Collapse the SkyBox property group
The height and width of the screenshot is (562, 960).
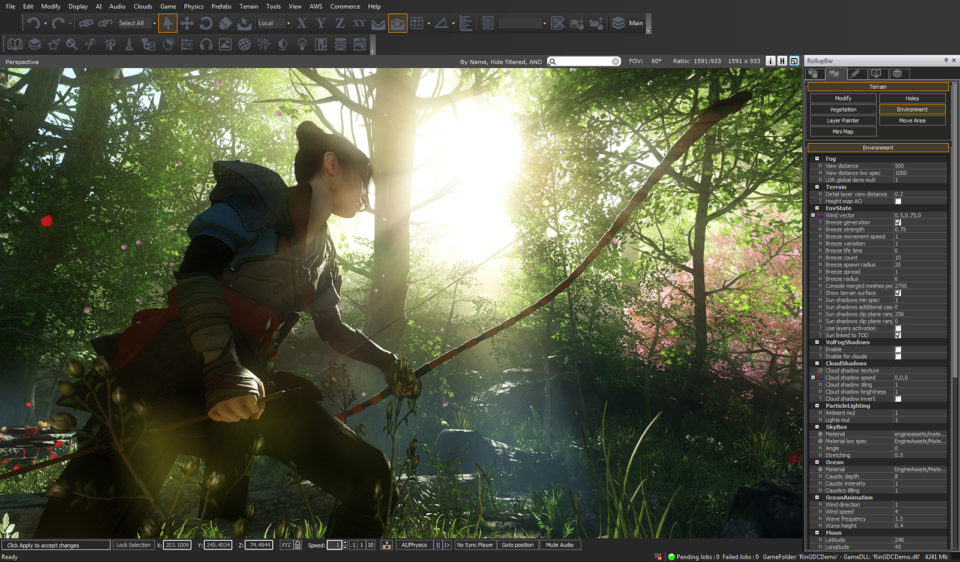coord(817,427)
